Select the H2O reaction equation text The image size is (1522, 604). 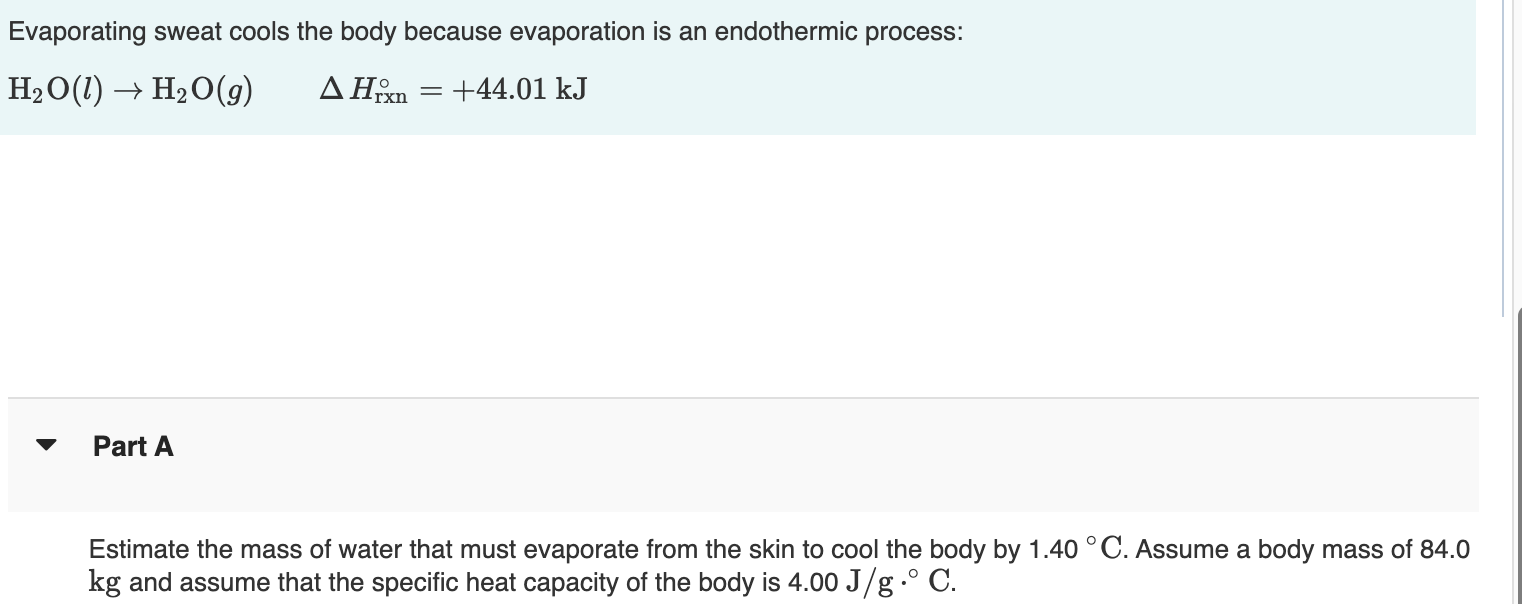[x=295, y=90]
